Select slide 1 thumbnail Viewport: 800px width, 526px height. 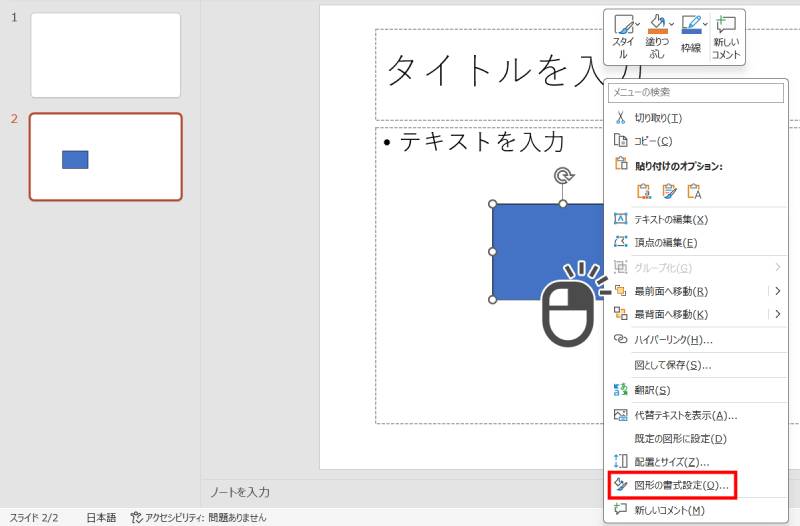point(106,55)
